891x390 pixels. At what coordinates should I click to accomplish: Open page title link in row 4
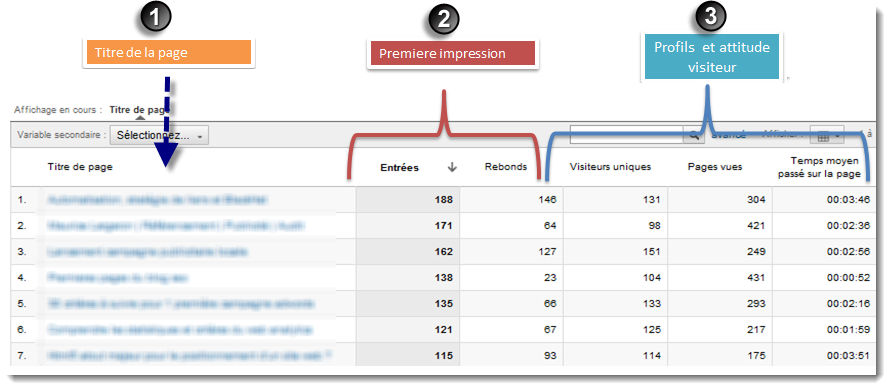[x=118, y=278]
